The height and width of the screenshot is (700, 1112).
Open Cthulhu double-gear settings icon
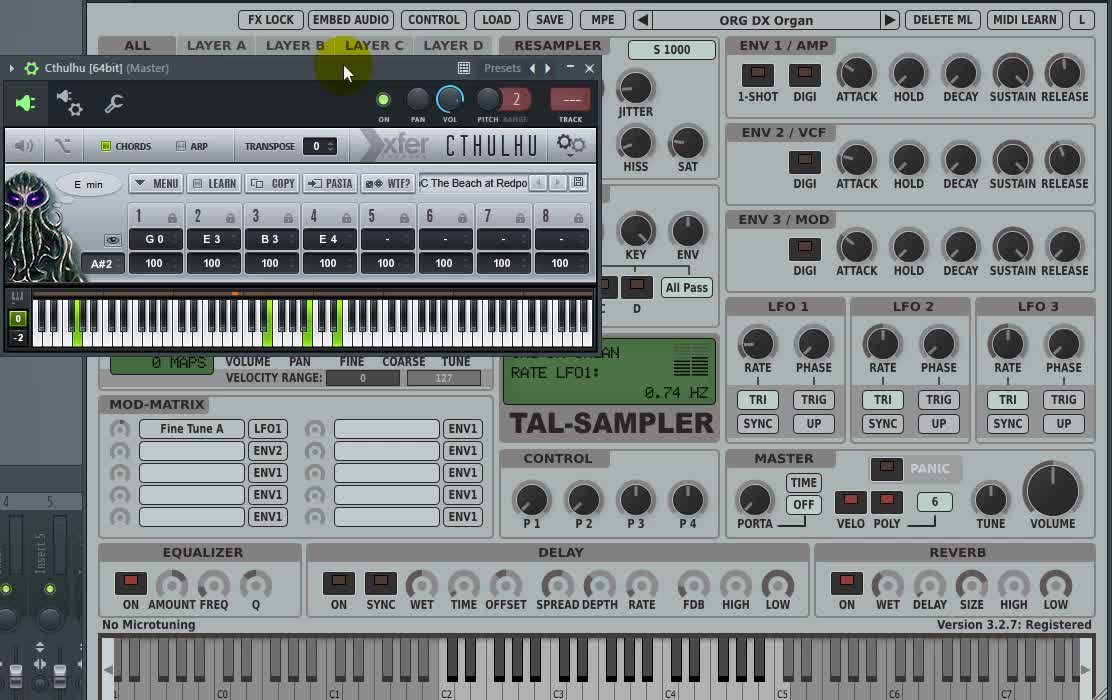(571, 145)
